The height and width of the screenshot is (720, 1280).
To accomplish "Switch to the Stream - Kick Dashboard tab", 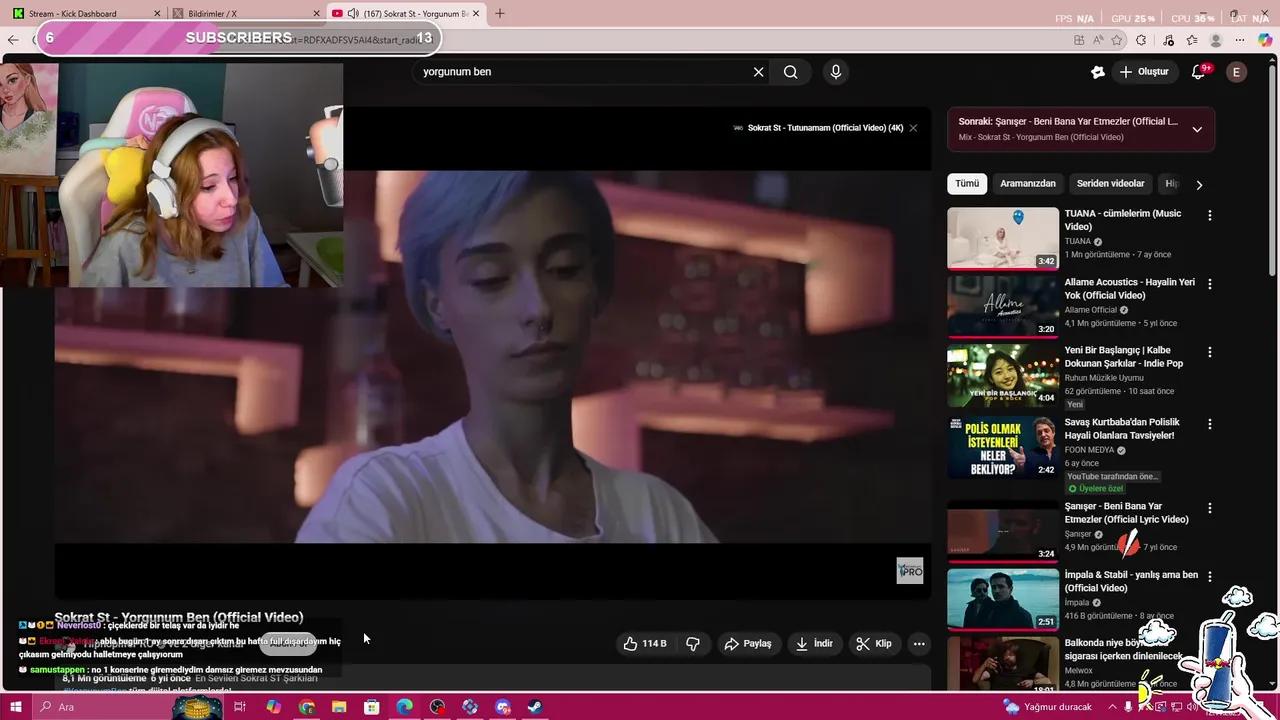I will (84, 13).
